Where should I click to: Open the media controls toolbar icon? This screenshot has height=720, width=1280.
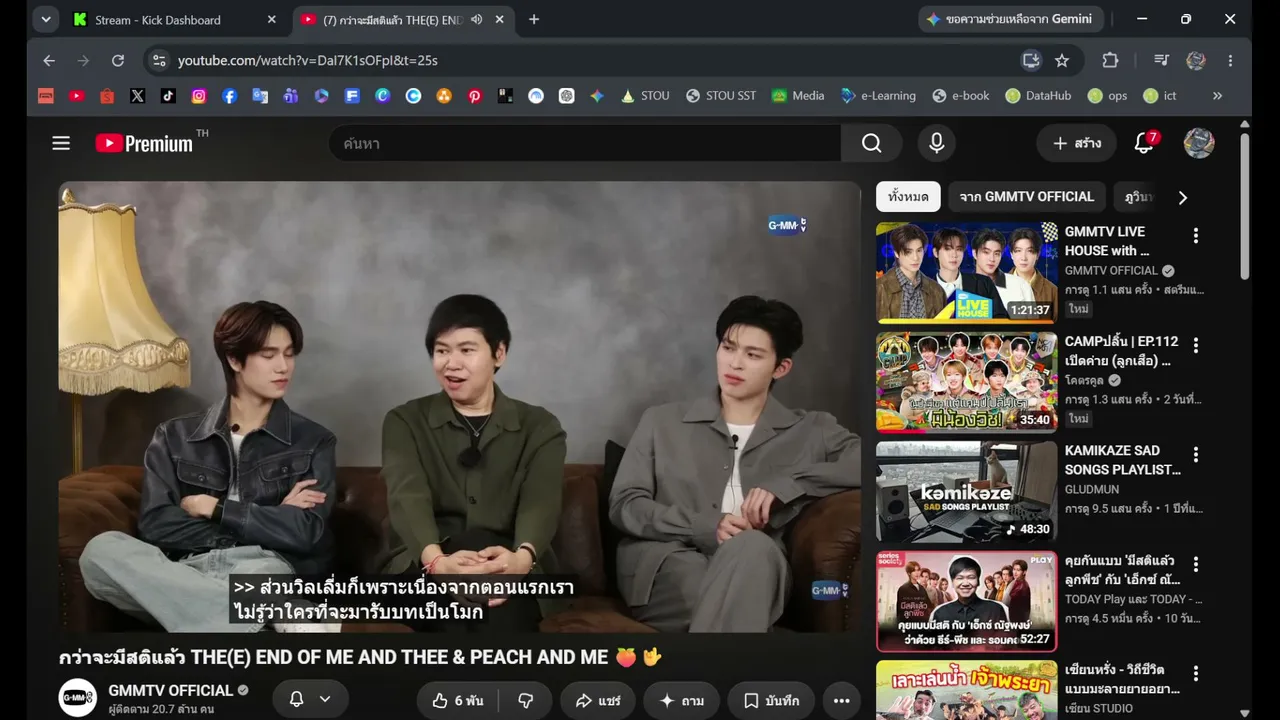1161,60
